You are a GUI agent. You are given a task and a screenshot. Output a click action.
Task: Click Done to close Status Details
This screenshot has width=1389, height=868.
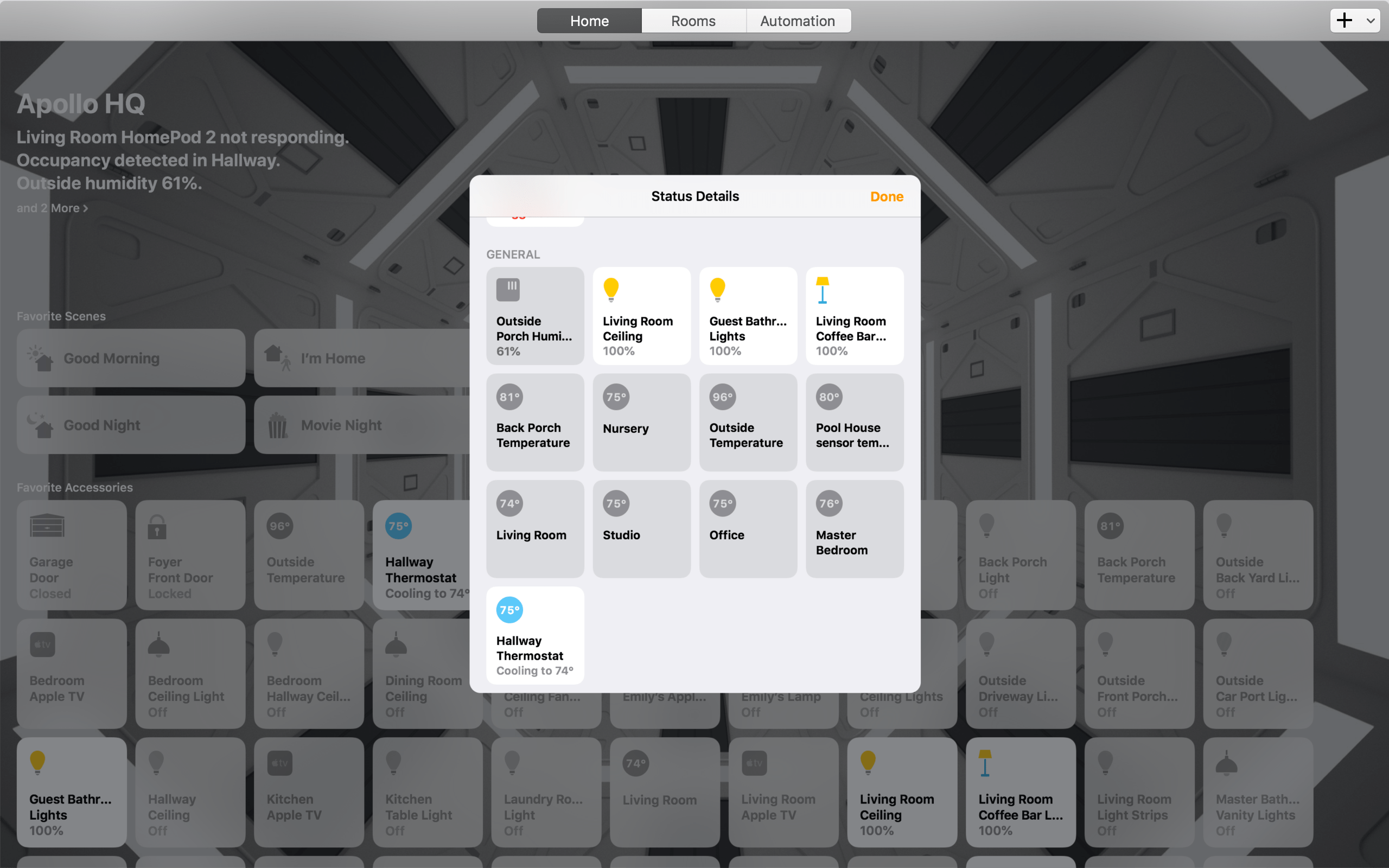point(886,196)
